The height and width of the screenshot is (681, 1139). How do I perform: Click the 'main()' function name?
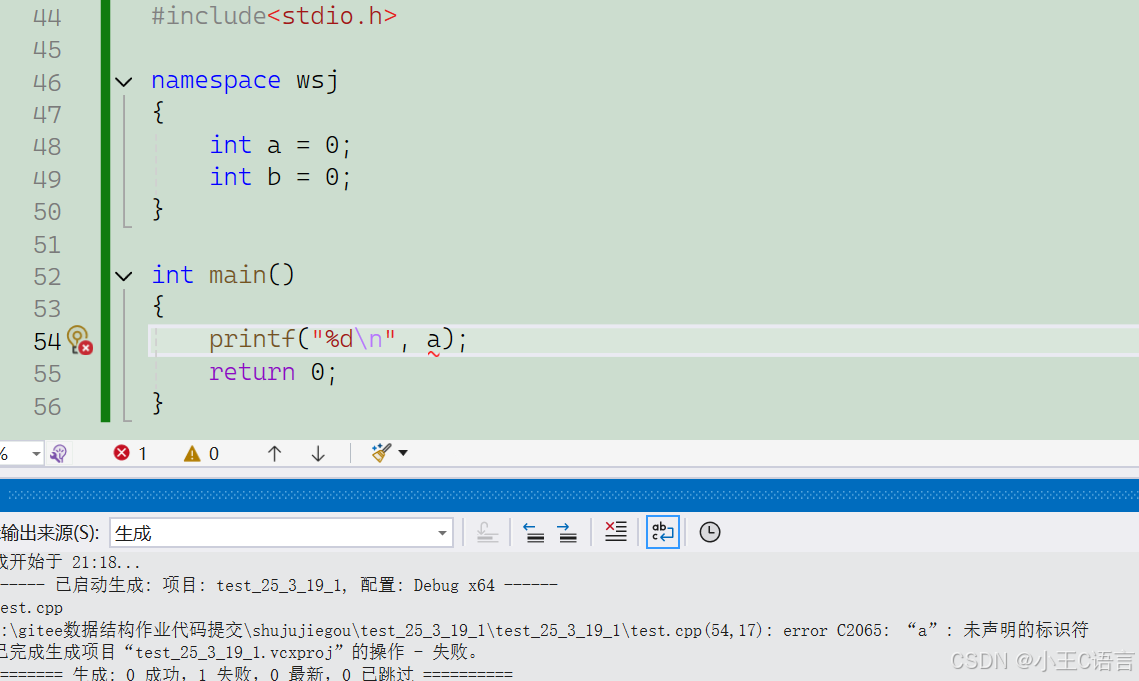251,275
